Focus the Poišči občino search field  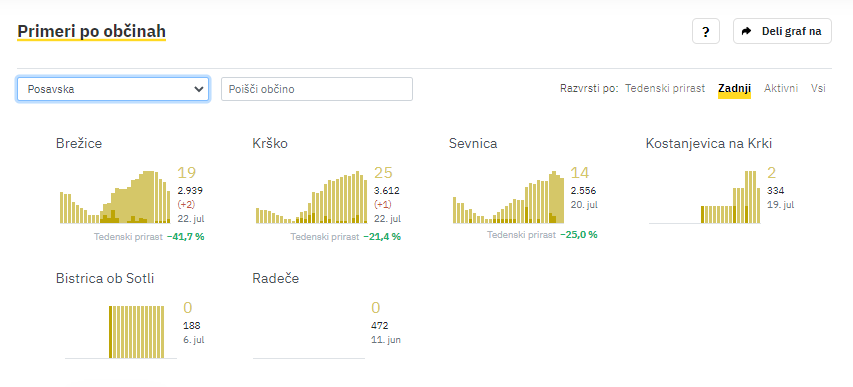pos(317,89)
